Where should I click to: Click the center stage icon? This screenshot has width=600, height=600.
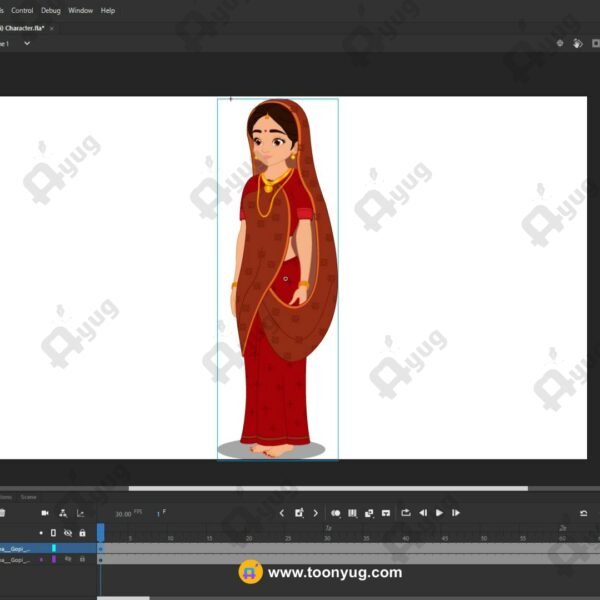pyautogui.click(x=560, y=43)
